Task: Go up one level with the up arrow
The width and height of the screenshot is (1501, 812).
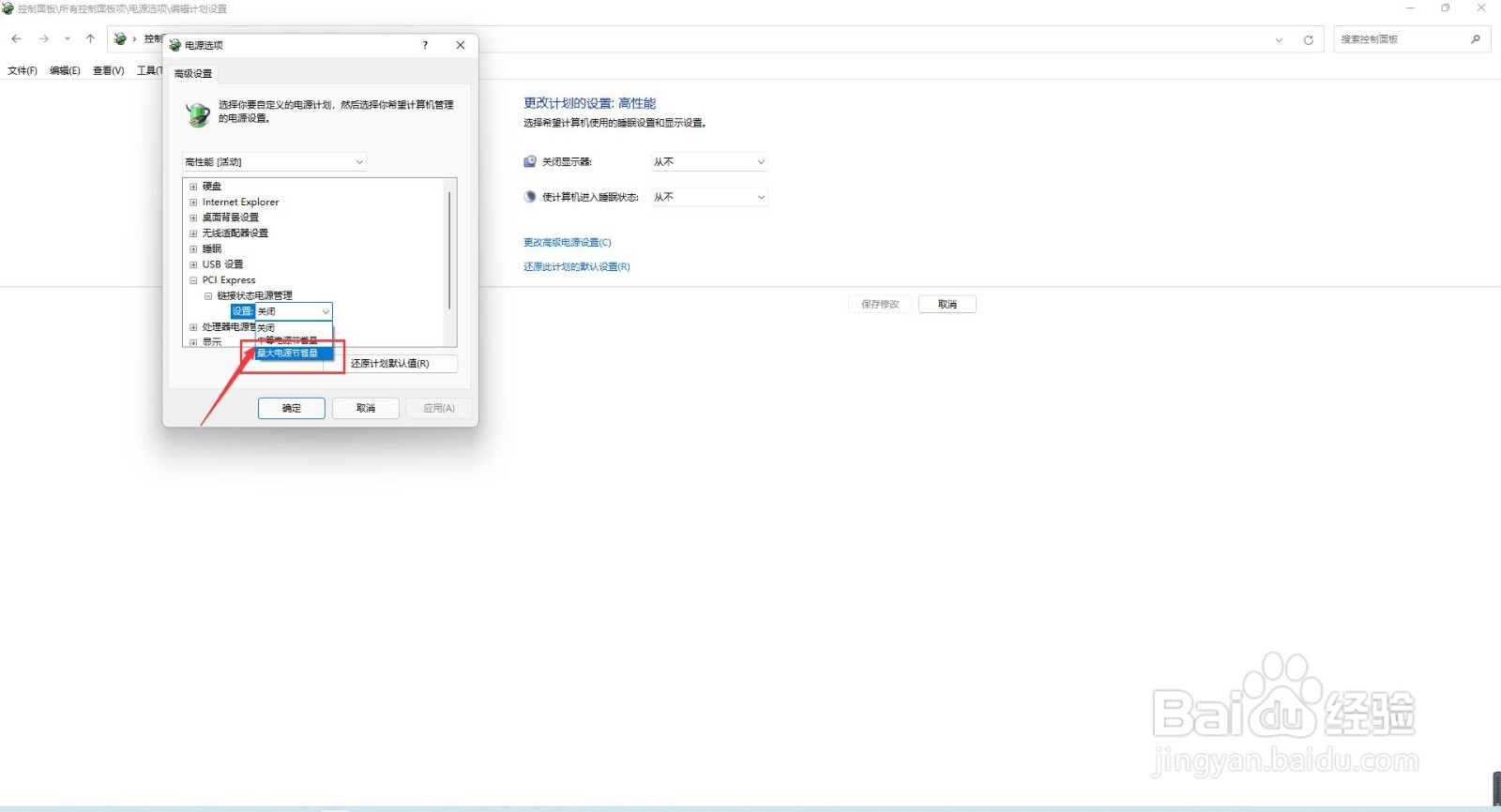Action: point(90,38)
